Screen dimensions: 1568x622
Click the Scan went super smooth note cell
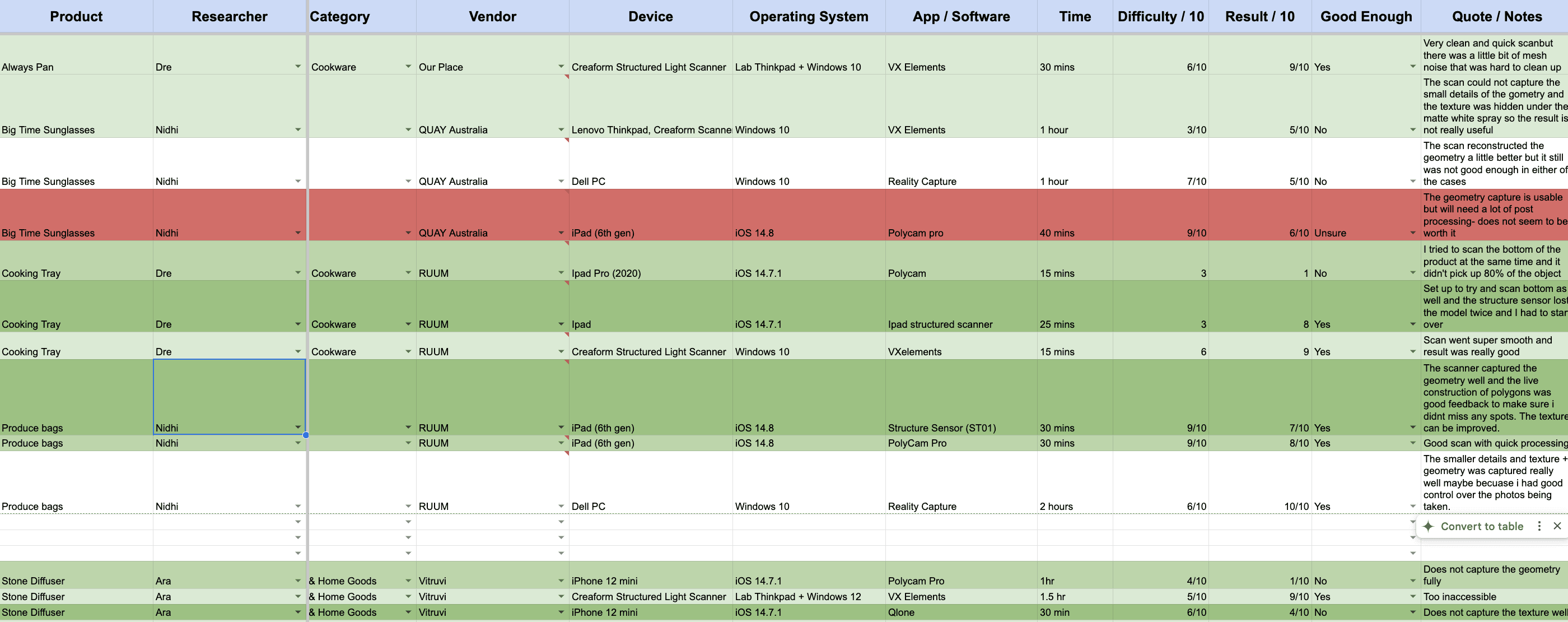1494,345
